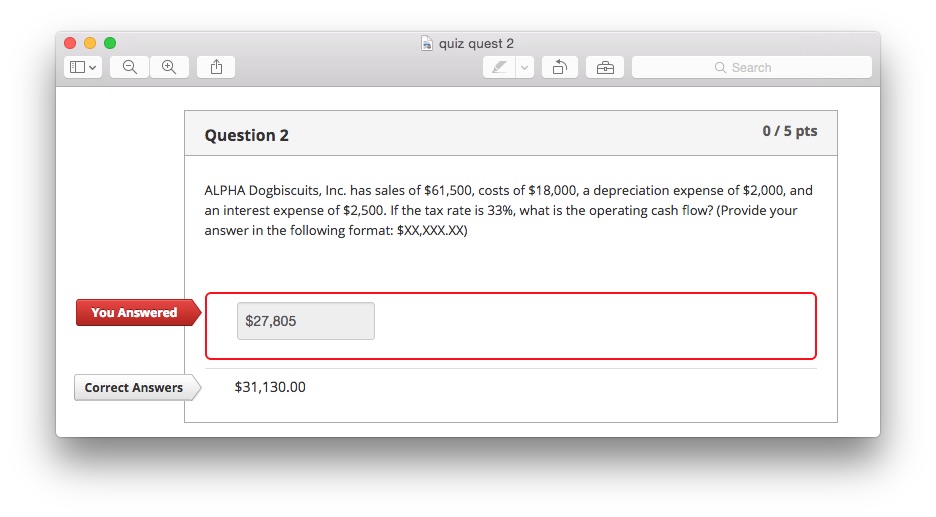The width and height of the screenshot is (936, 517).
Task: Click in the Search field
Action: [x=752, y=67]
